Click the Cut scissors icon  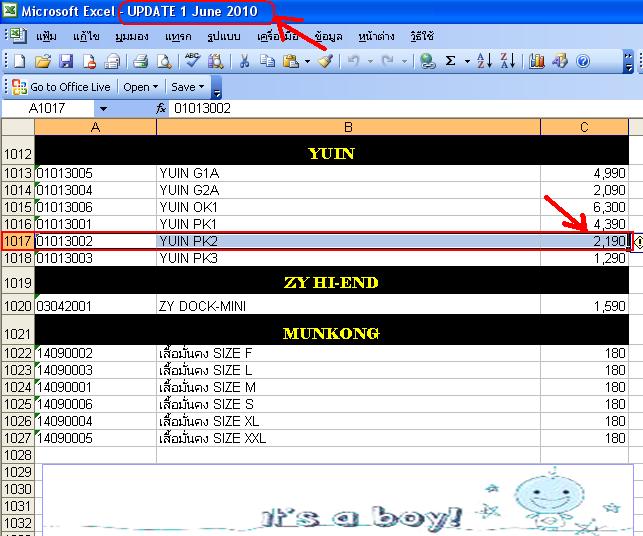pyautogui.click(x=243, y=61)
